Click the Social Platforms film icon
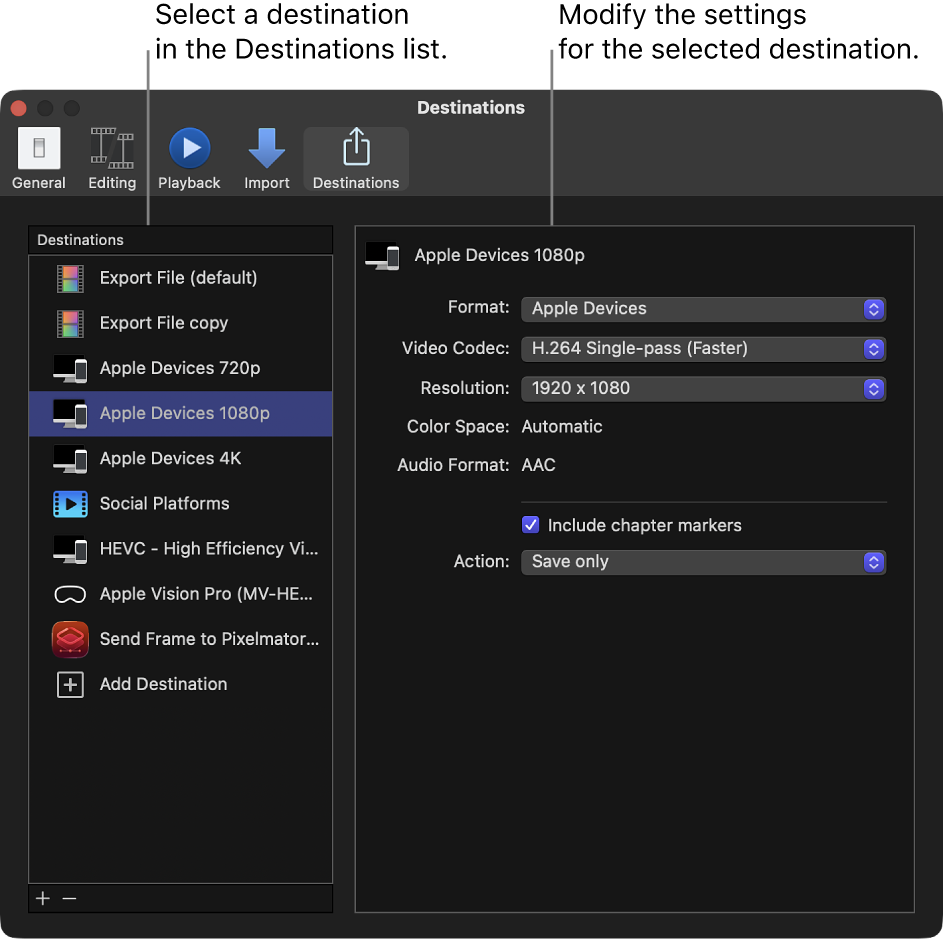 pyautogui.click(x=70, y=504)
